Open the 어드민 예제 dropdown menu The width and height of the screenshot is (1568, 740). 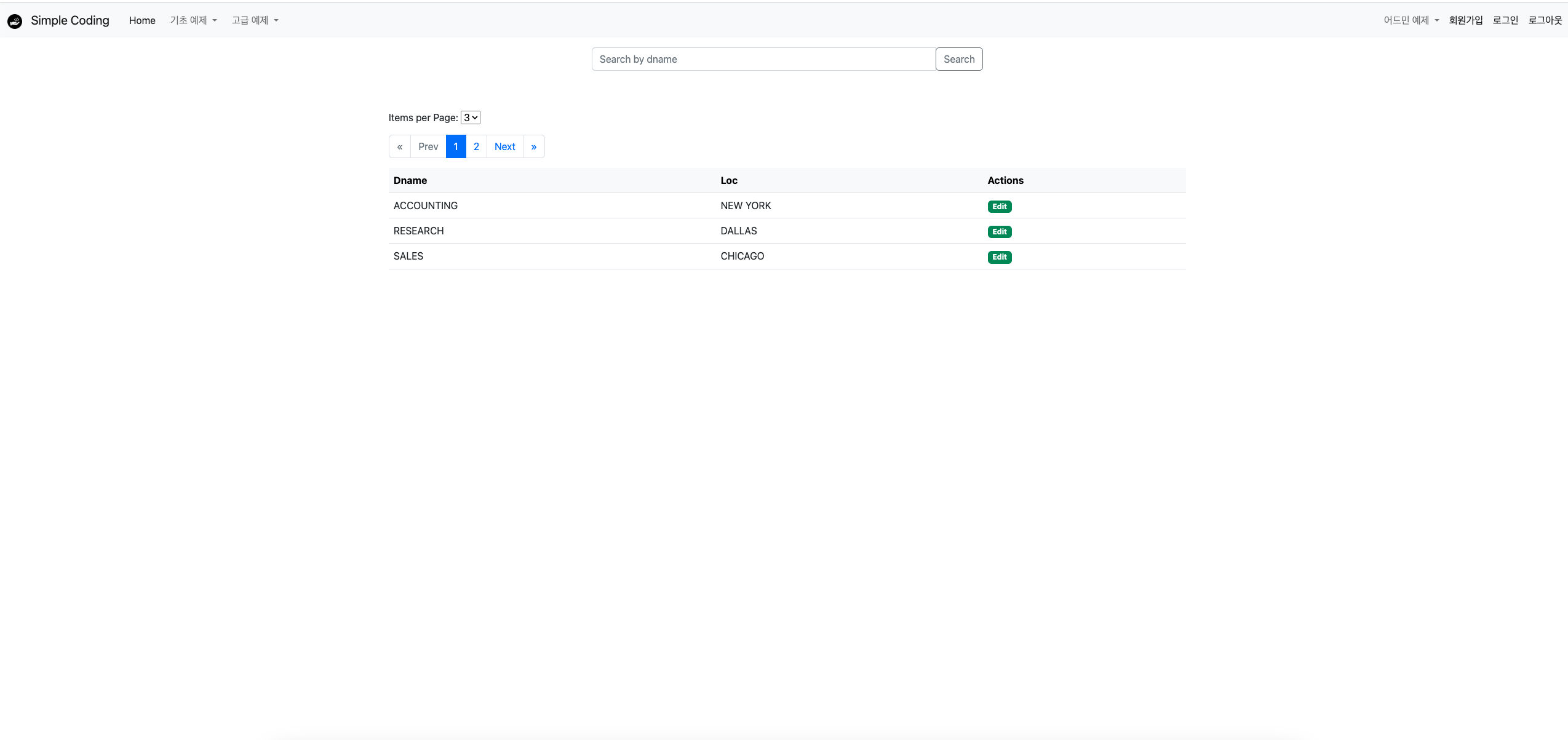pos(1411,20)
